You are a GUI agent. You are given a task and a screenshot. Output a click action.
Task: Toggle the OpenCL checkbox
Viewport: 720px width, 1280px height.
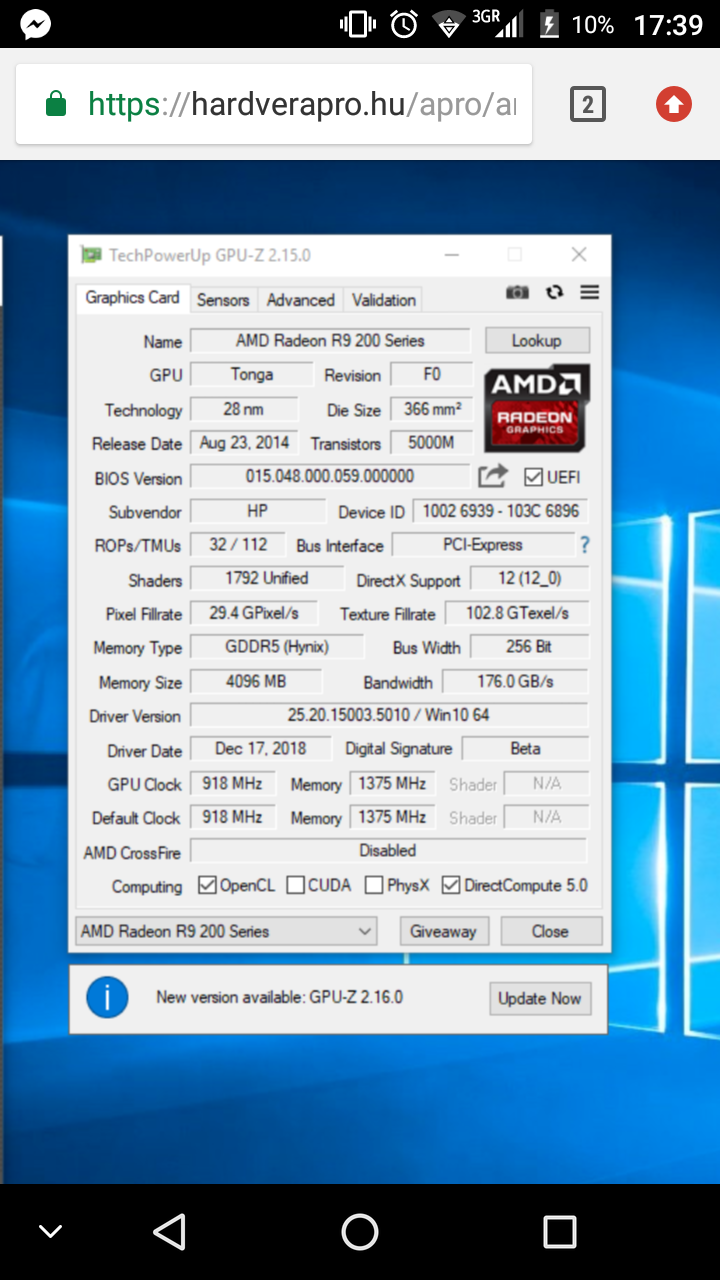pyautogui.click(x=208, y=885)
